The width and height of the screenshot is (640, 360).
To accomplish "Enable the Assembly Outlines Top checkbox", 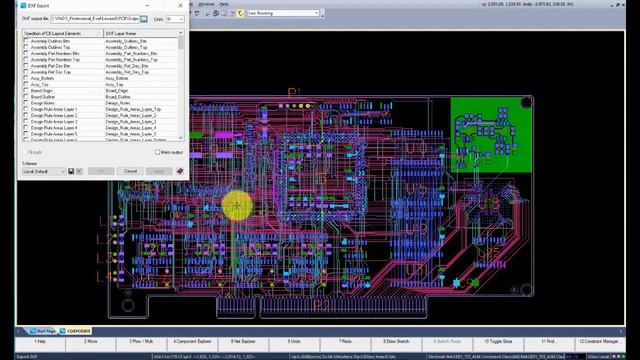I will tap(26, 47).
